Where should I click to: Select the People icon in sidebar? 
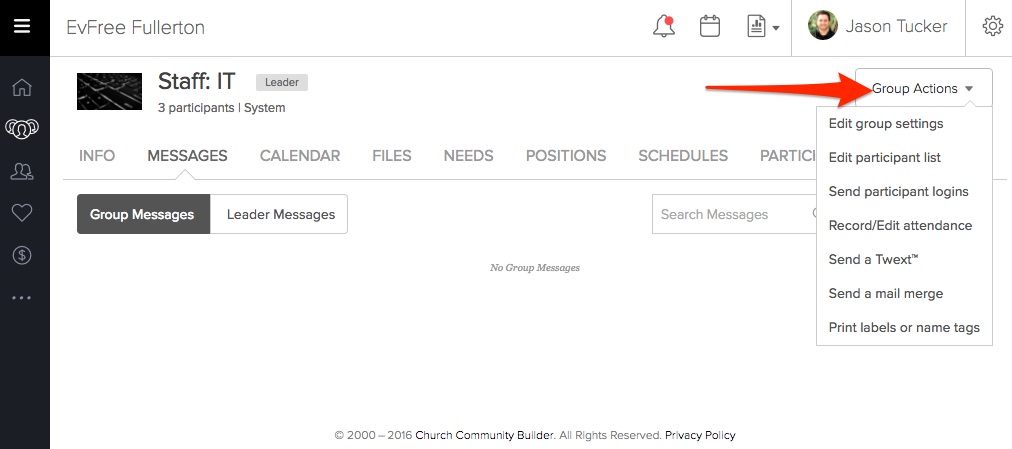point(22,172)
